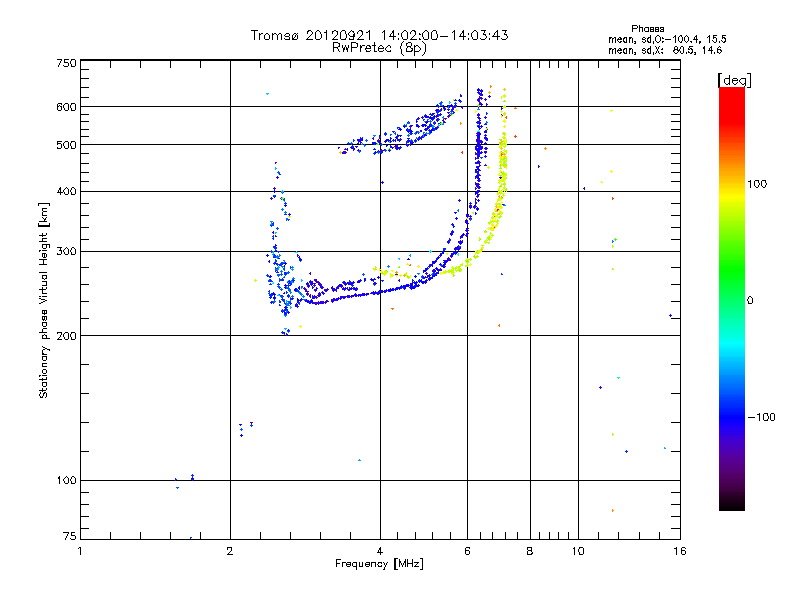This screenshot has width=800, height=600.
Task: Click the 'mean, sd,X: 80.5, 14.6' statistic
Action: (x=665, y=50)
